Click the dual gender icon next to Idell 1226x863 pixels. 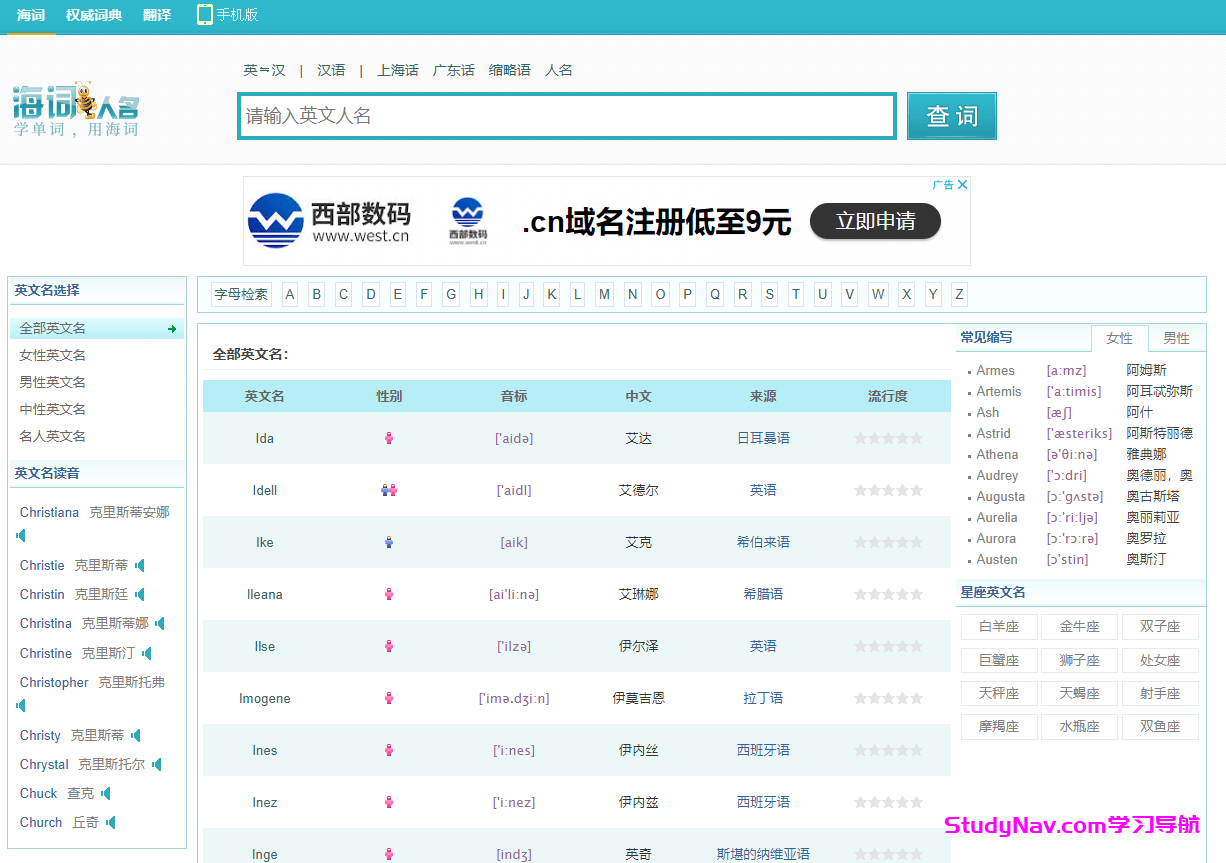[x=389, y=490]
